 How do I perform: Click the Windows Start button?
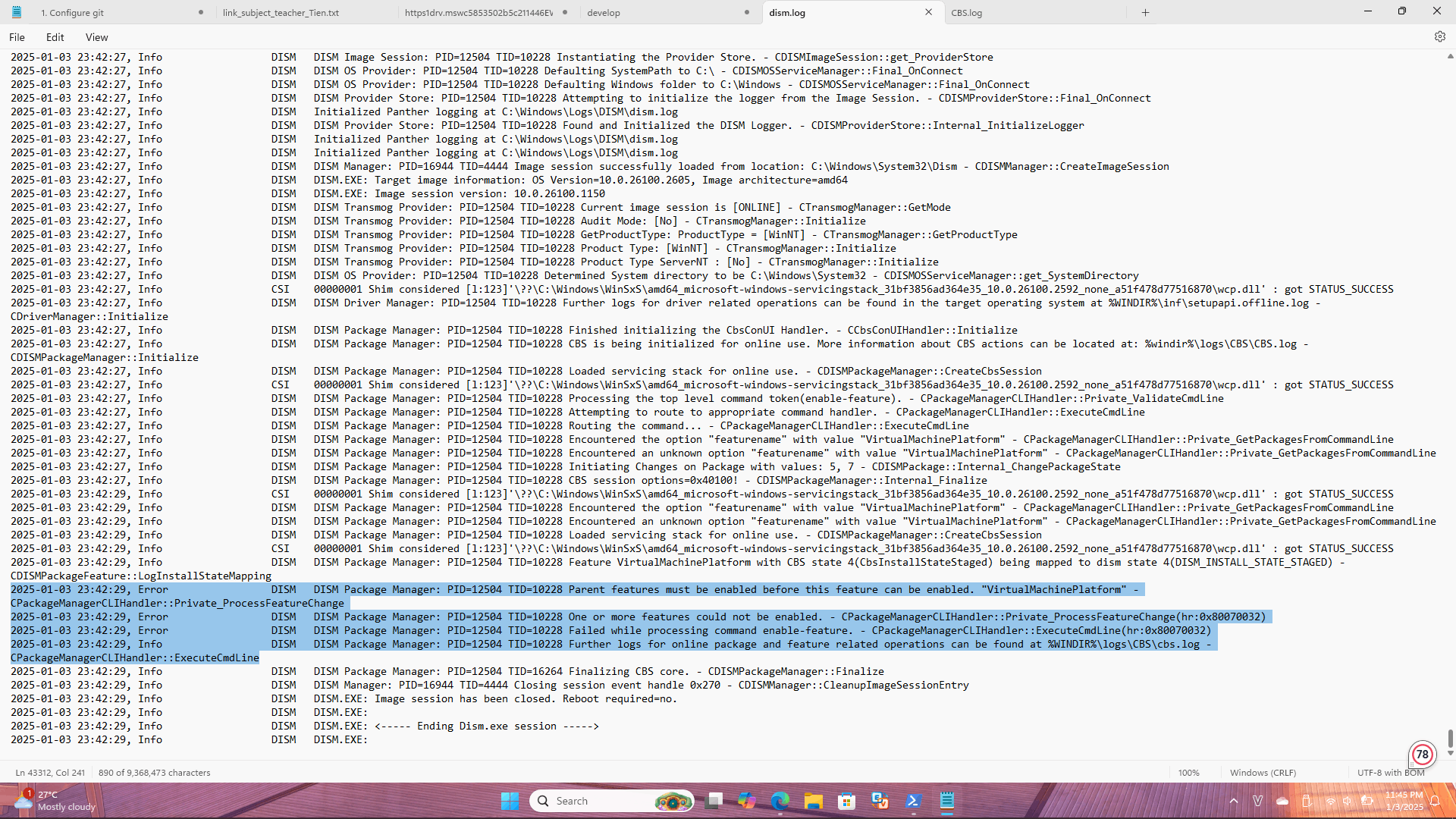(510, 801)
